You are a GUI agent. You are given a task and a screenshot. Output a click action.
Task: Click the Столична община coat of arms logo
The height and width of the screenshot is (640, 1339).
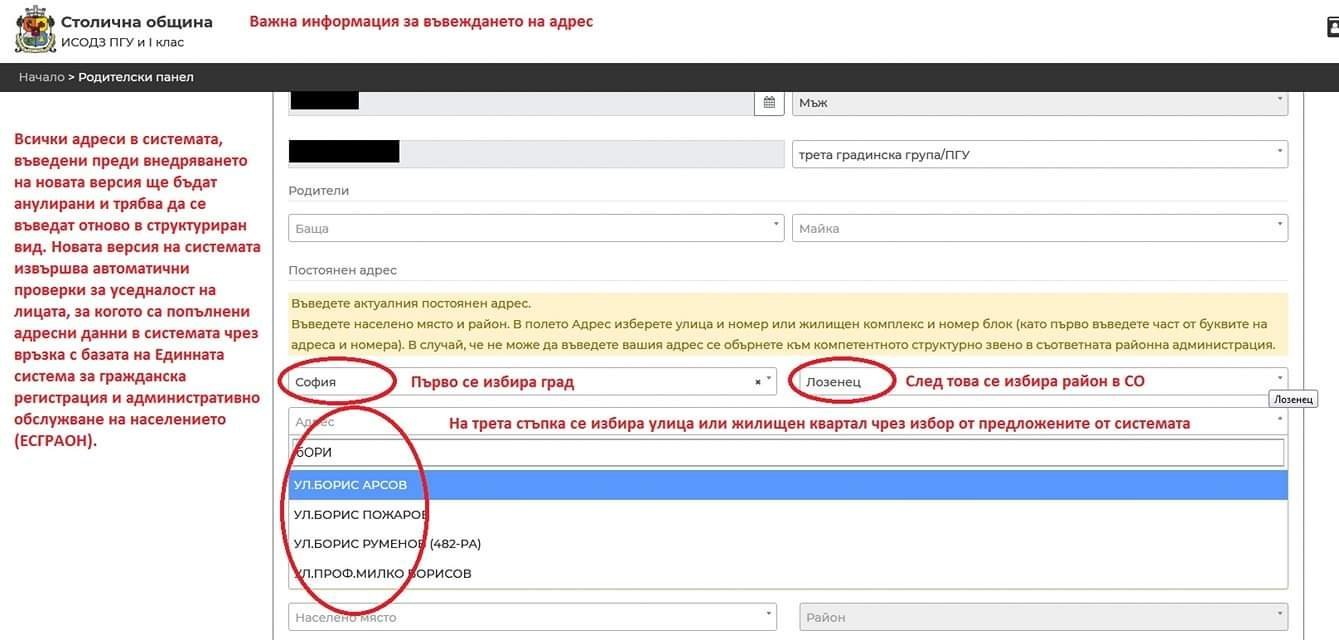tap(35, 31)
